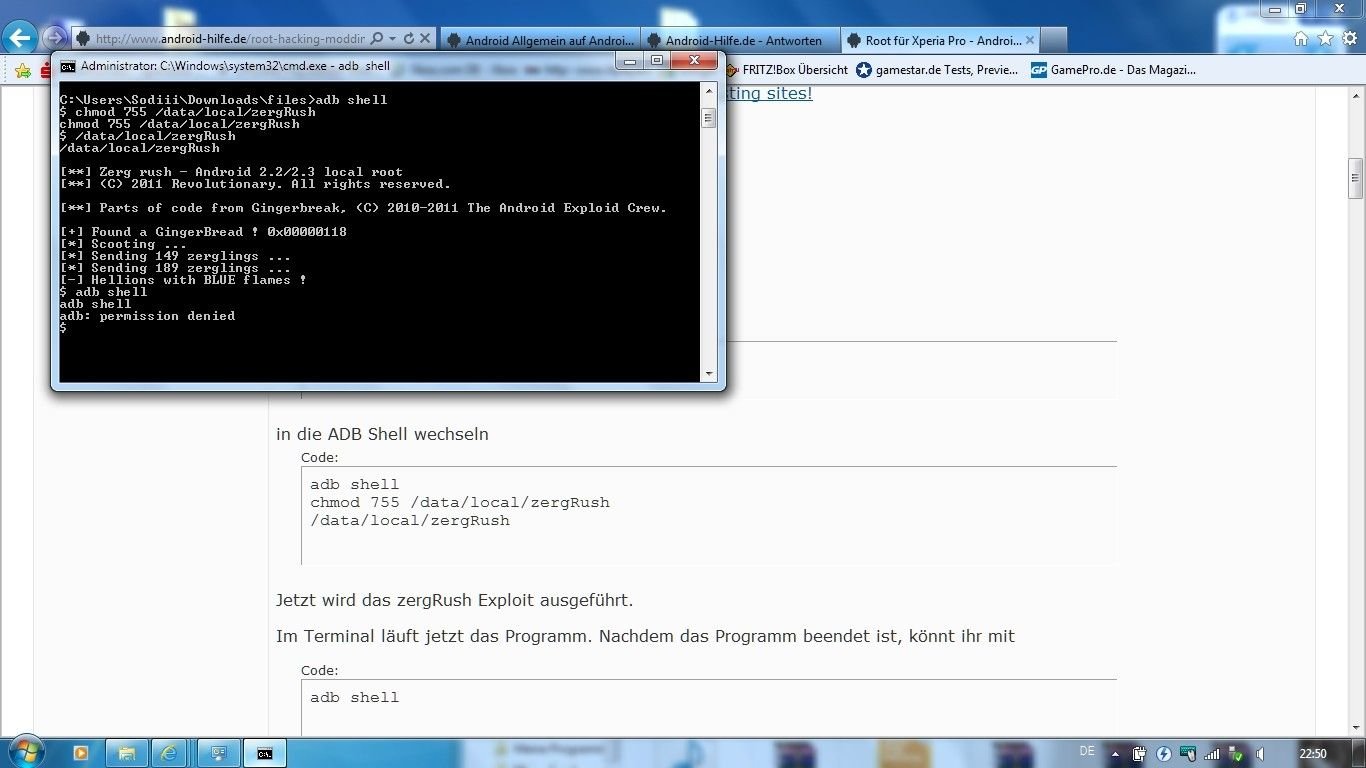The height and width of the screenshot is (768, 1366).
Task: Open the network signal bars tray icon
Action: pyautogui.click(x=1212, y=754)
